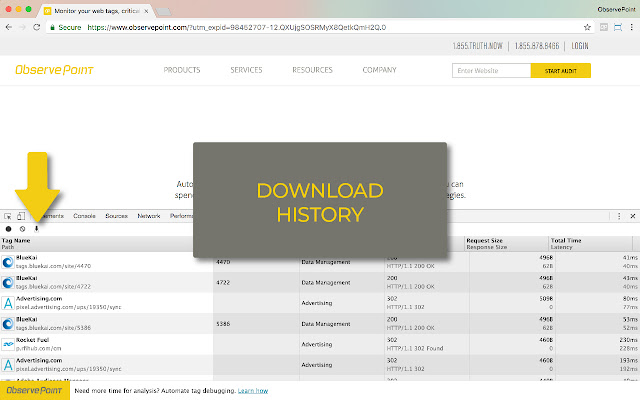This screenshot has width=640, height=400.
Task: Click the Start Audit button
Action: 560,71
